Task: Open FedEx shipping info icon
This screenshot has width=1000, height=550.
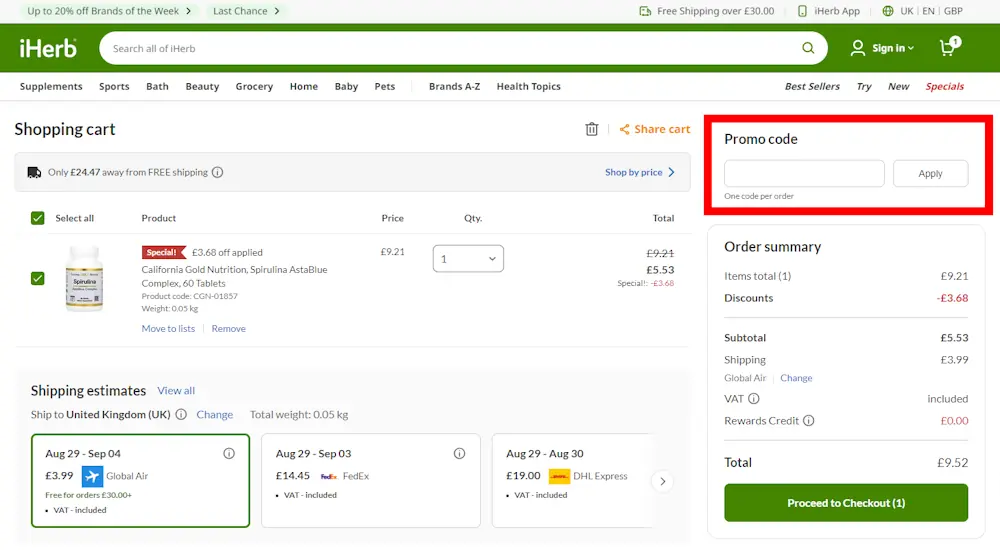Action: [459, 453]
